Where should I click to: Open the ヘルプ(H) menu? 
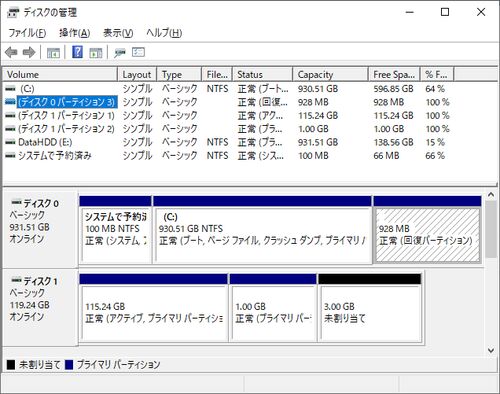(164, 33)
